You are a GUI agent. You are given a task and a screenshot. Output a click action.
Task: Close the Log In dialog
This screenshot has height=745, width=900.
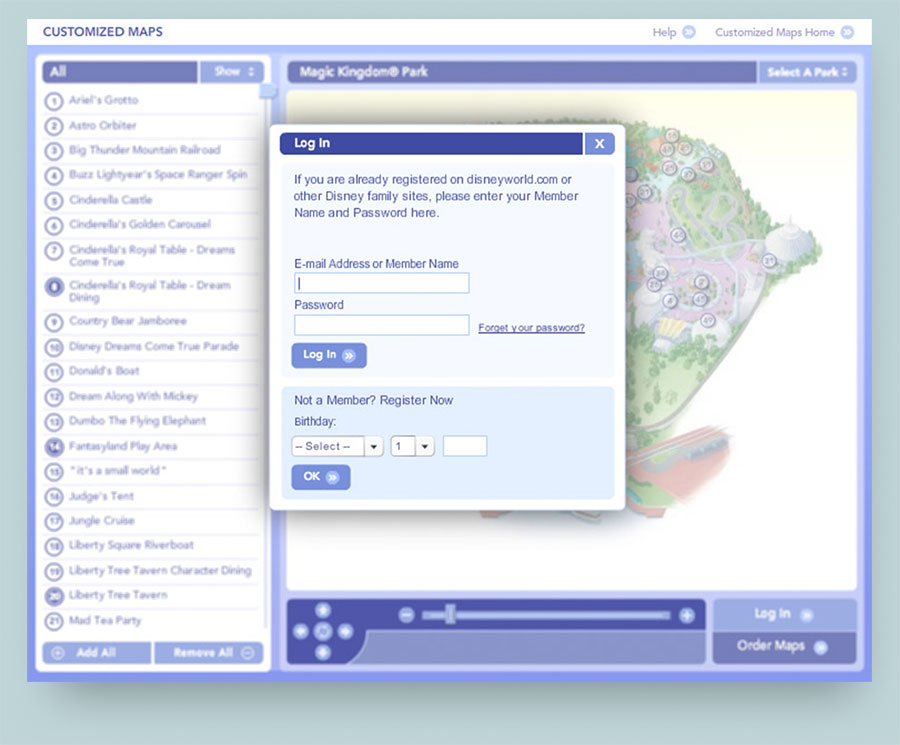click(x=598, y=144)
